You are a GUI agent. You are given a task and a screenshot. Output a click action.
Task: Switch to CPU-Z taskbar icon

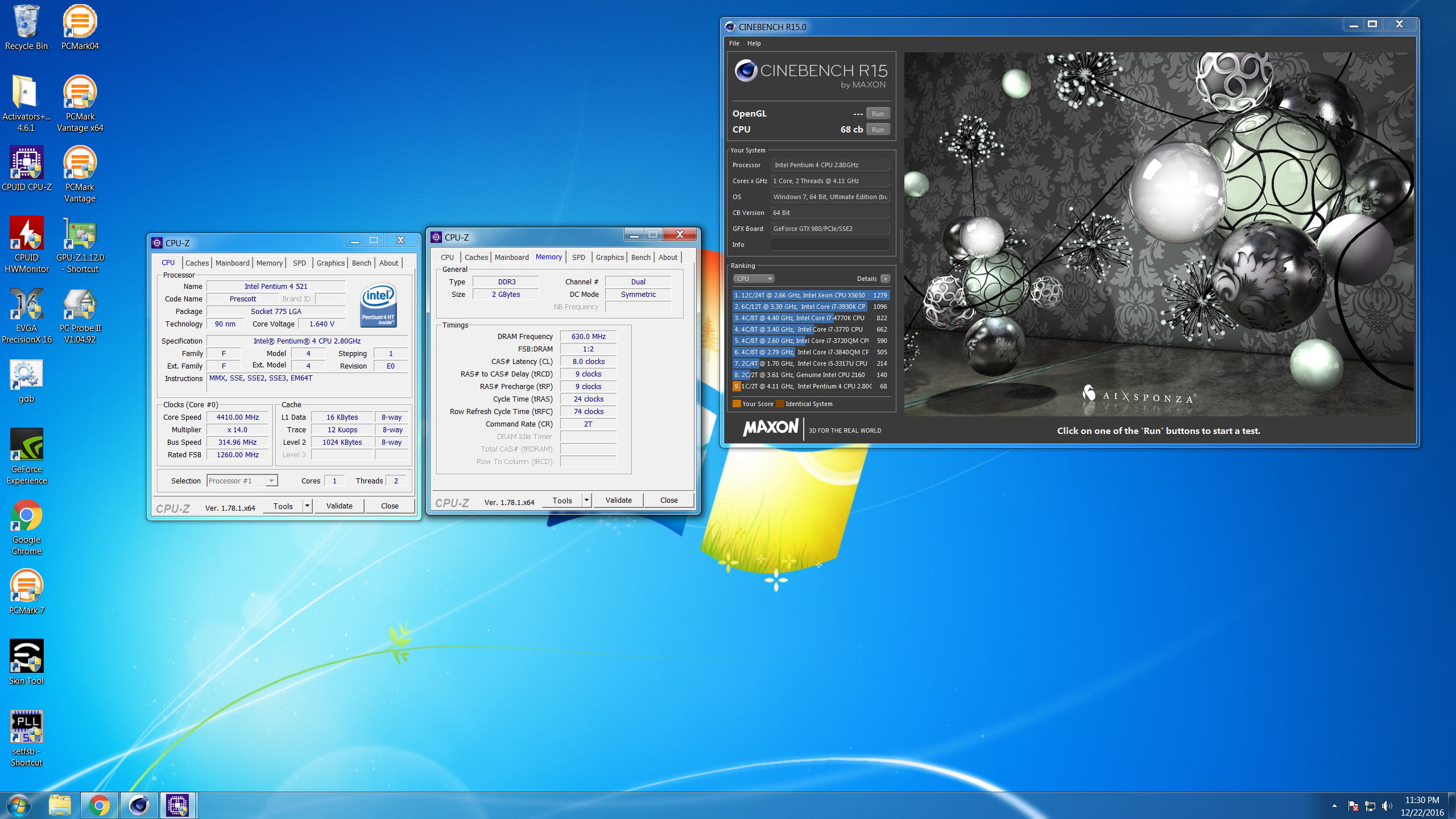click(177, 805)
